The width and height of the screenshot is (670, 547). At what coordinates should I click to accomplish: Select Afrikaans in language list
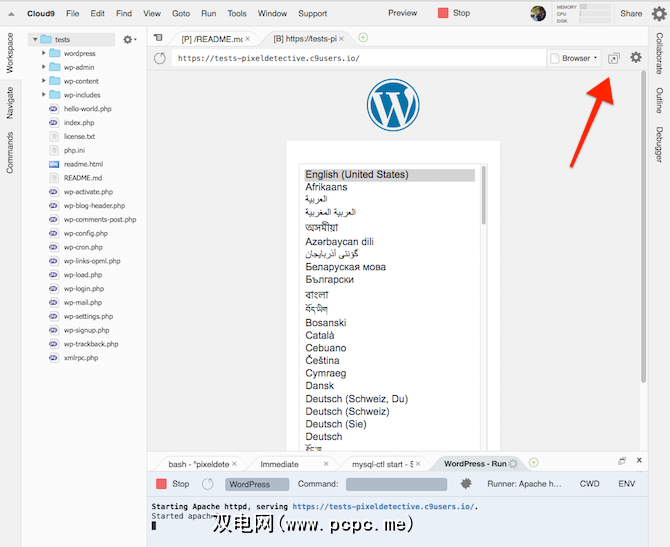326,187
